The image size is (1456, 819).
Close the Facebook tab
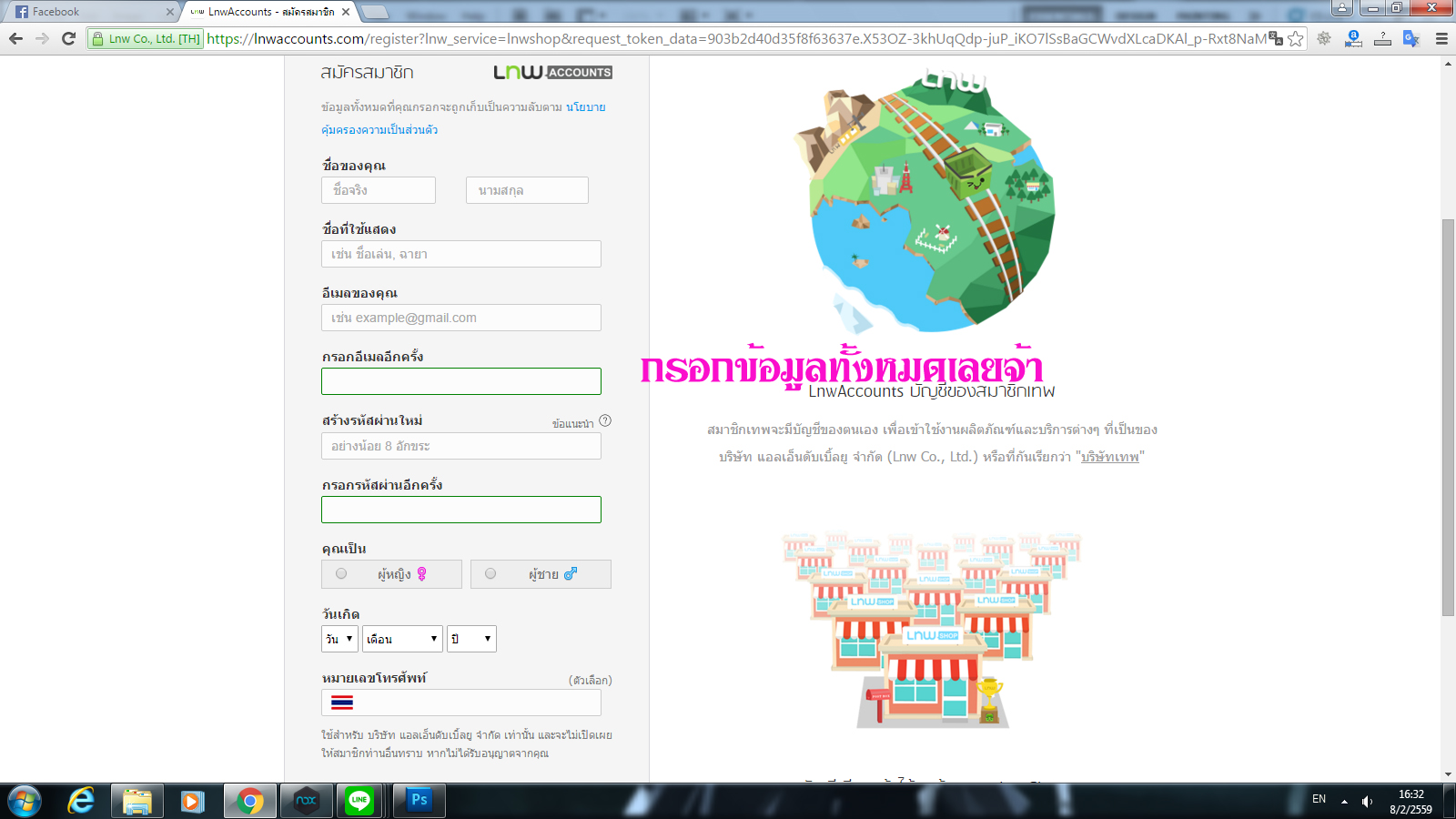[x=169, y=12]
